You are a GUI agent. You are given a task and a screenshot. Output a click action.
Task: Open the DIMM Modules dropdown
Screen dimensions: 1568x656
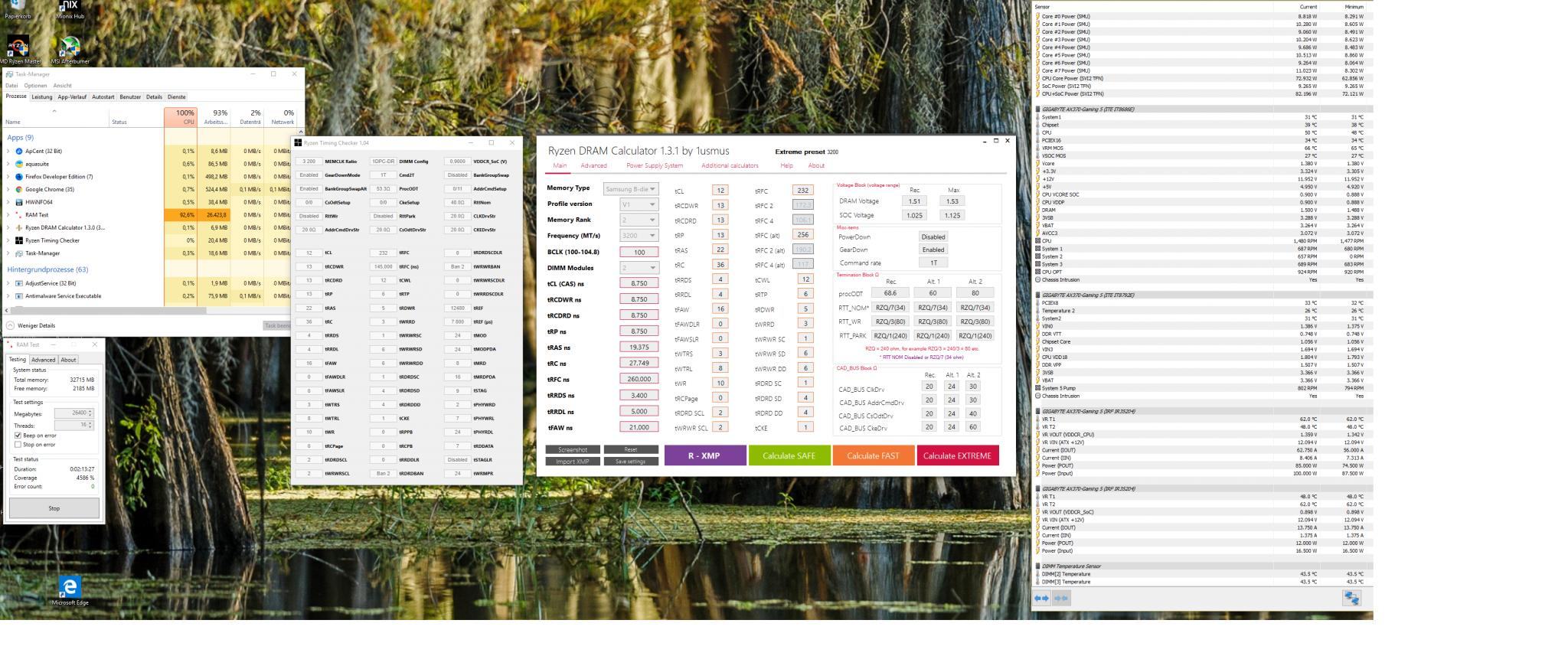[639, 268]
